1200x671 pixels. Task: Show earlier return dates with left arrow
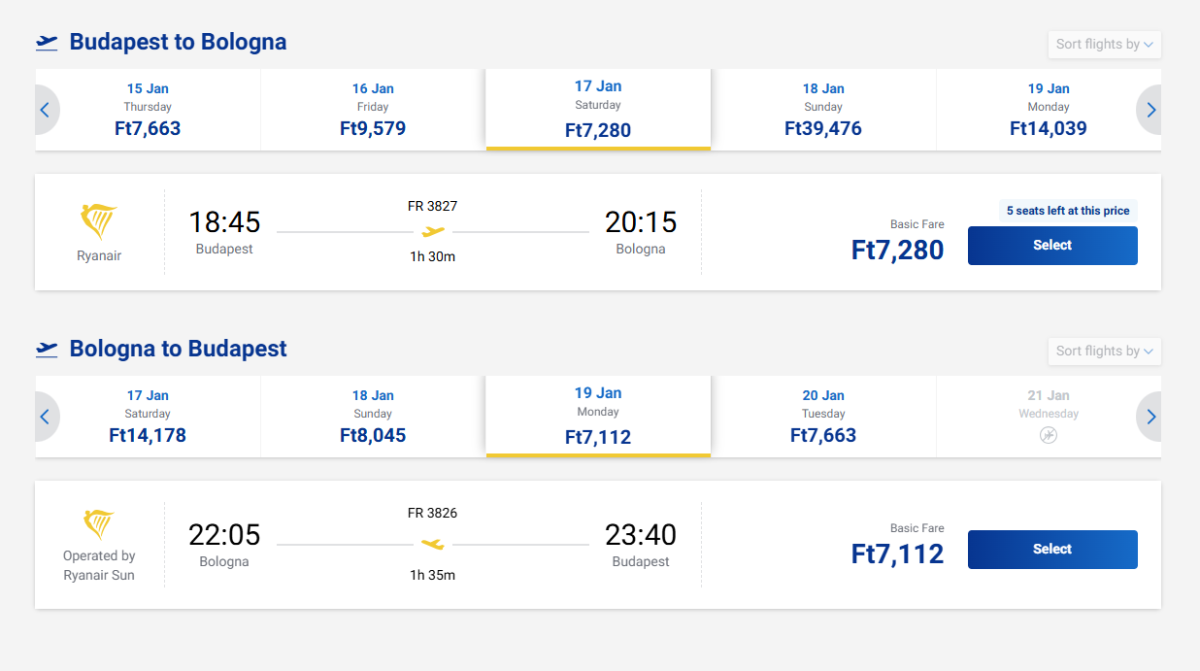click(45, 417)
